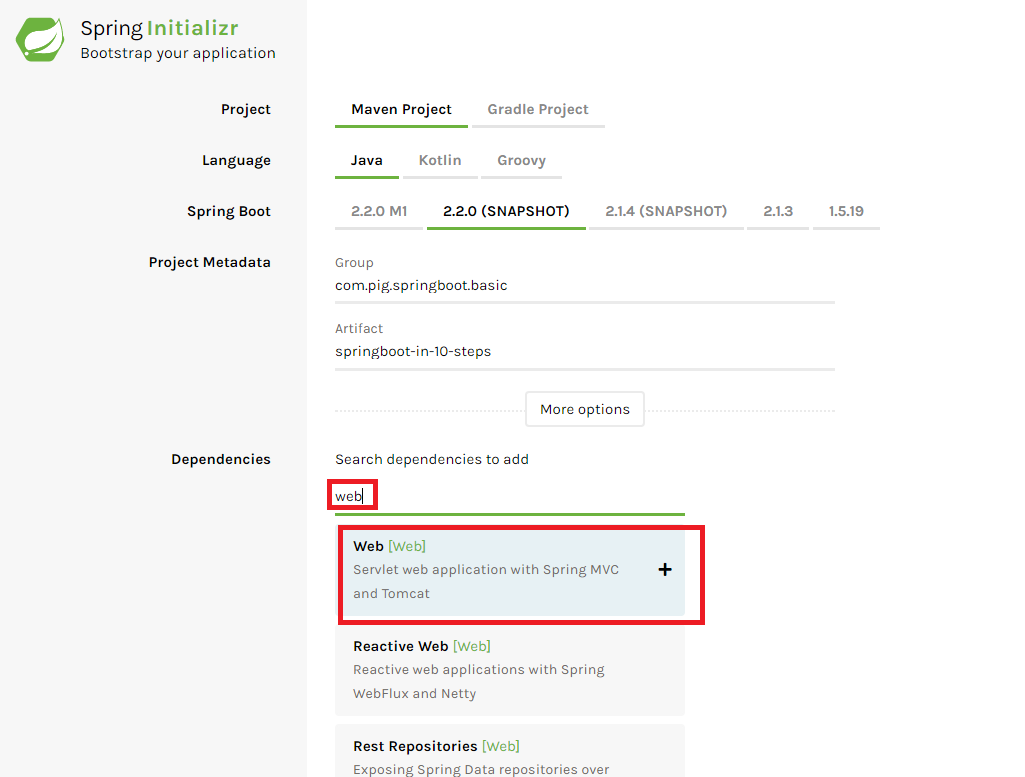Pick Spring Boot version 2.1.3
1025x777 pixels.
pyautogui.click(x=777, y=211)
